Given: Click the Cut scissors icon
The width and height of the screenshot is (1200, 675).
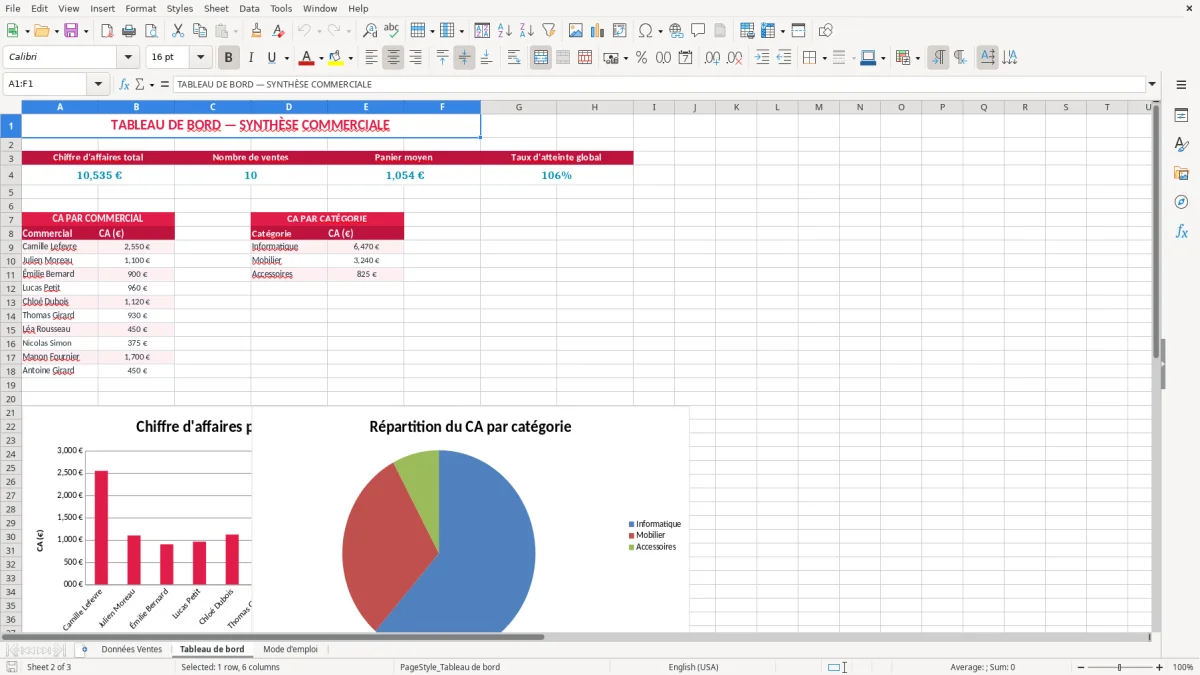Looking at the screenshot, I should (x=178, y=30).
